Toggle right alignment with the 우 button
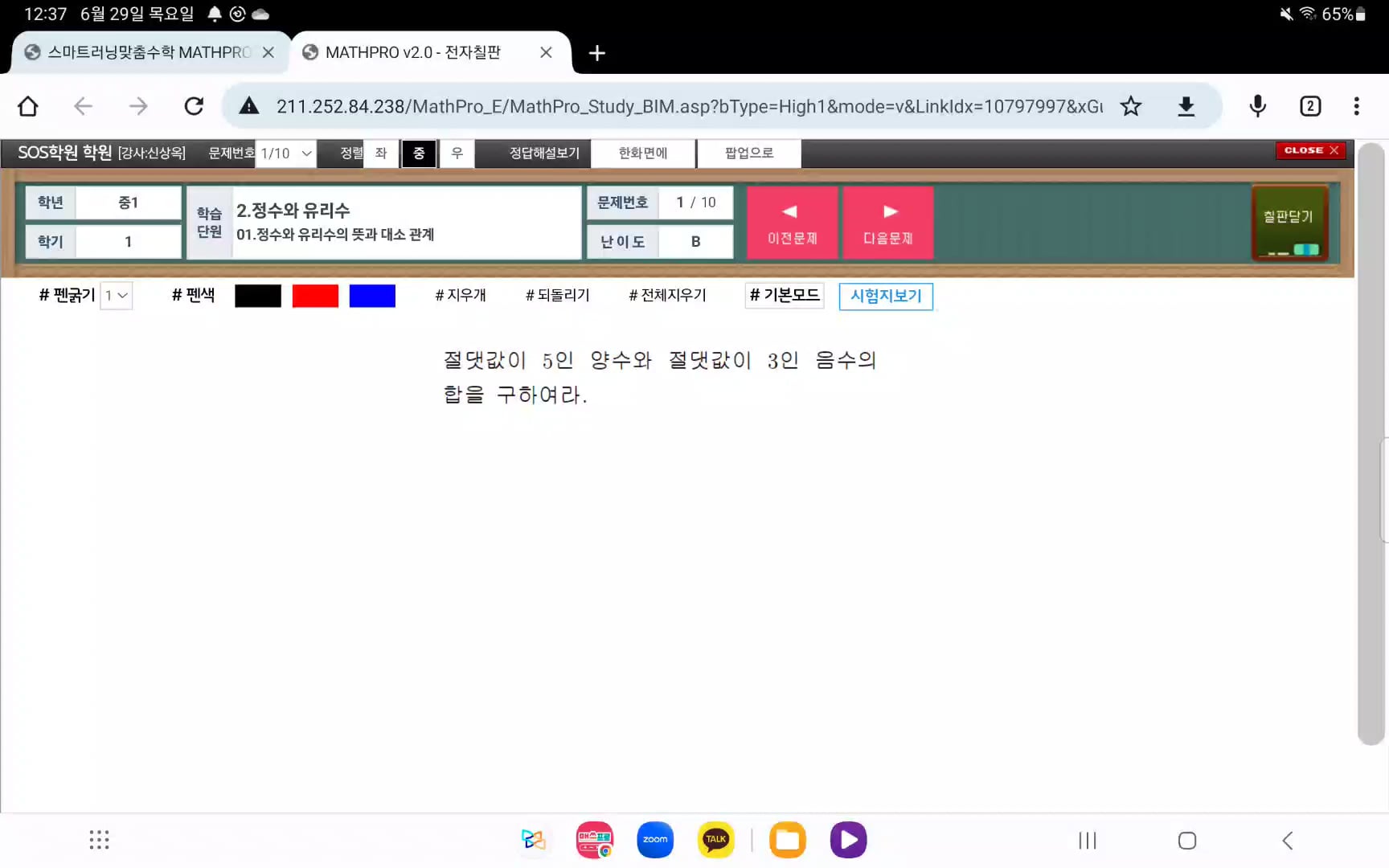The width and height of the screenshot is (1389, 868). 457,153
